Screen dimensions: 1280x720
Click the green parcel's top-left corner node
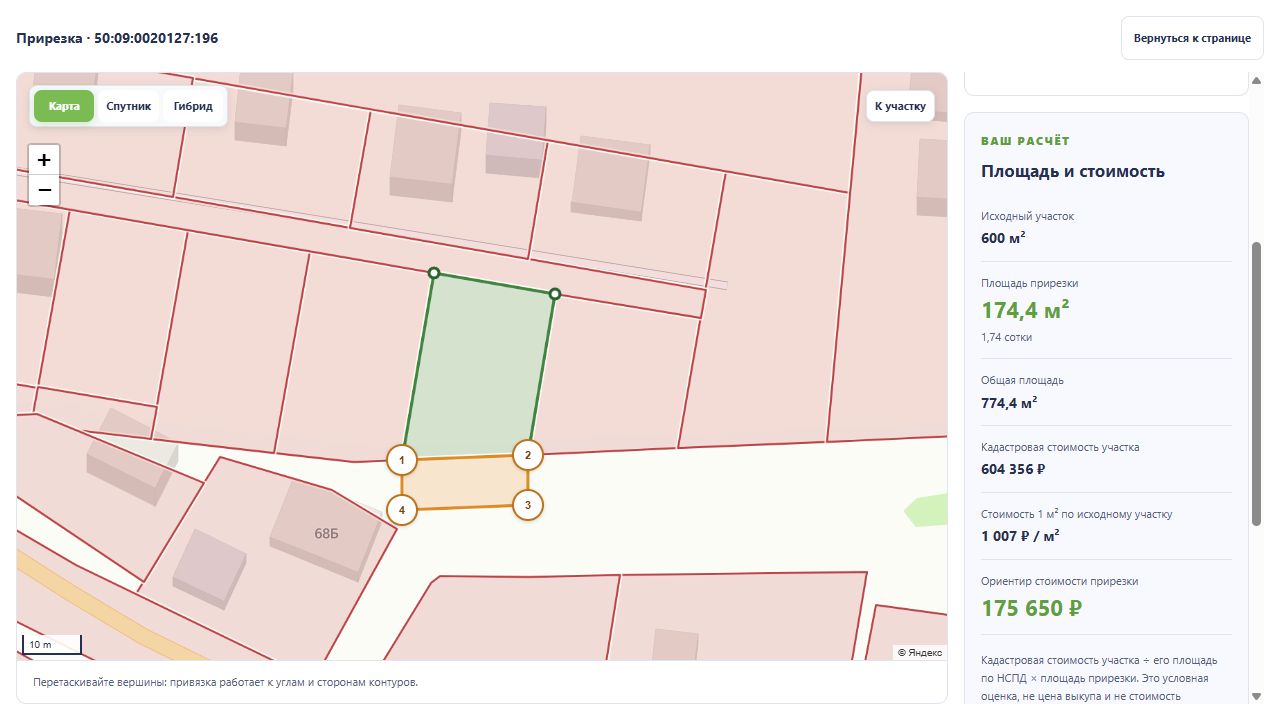click(433, 273)
